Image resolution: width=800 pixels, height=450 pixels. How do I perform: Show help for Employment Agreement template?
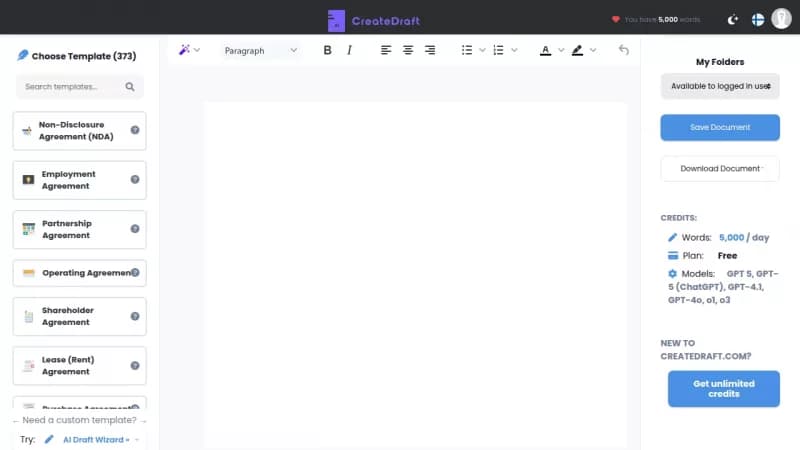coord(135,180)
